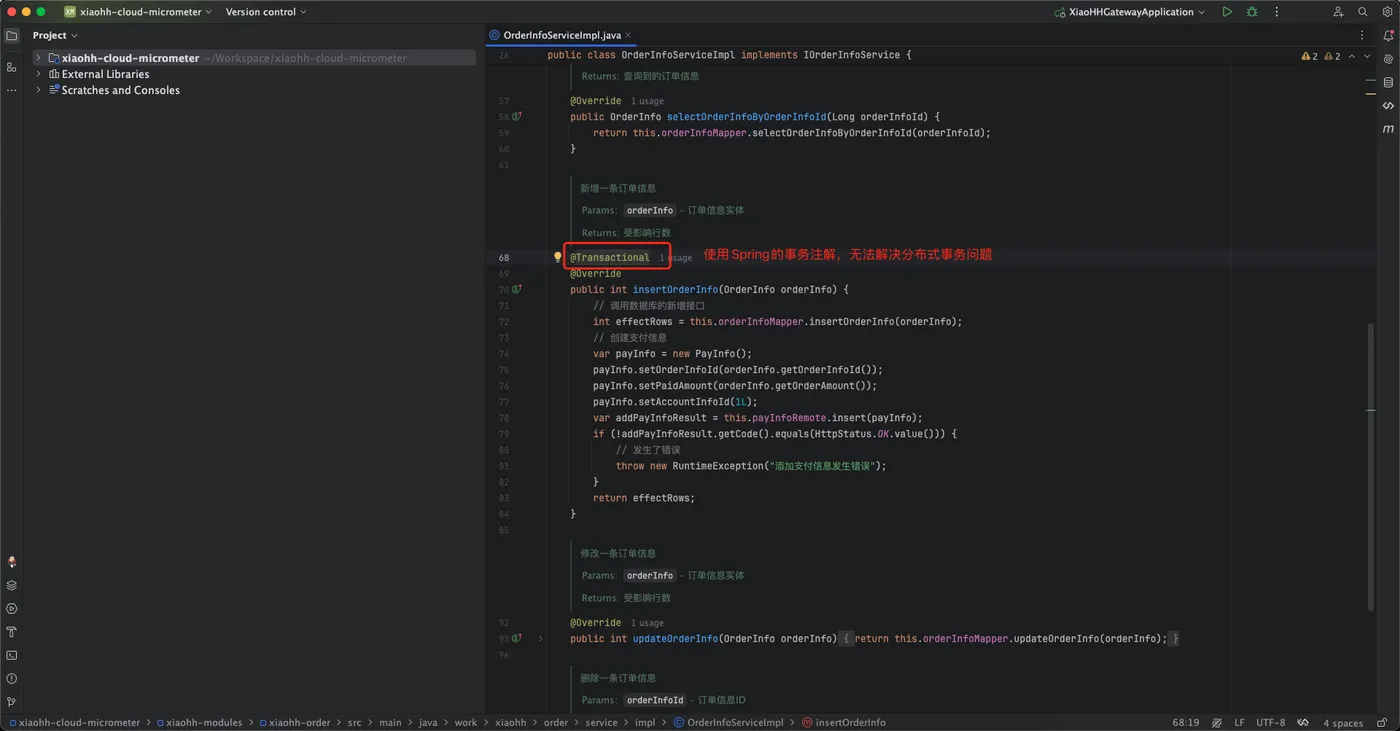This screenshot has height=731, width=1400.
Task: Open the Project view selector dropdown
Action: tap(55, 35)
